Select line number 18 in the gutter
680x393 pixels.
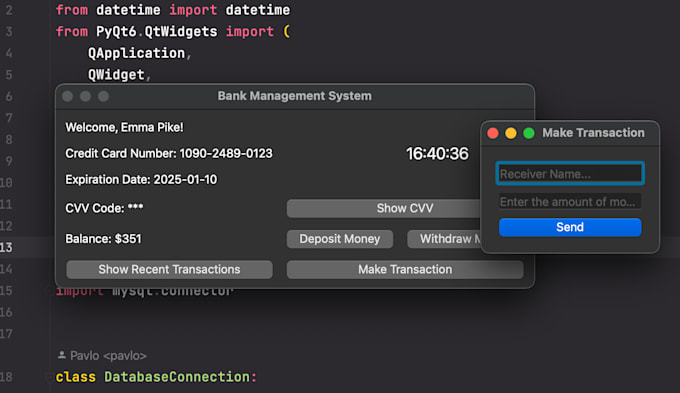pyautogui.click(x=6, y=377)
